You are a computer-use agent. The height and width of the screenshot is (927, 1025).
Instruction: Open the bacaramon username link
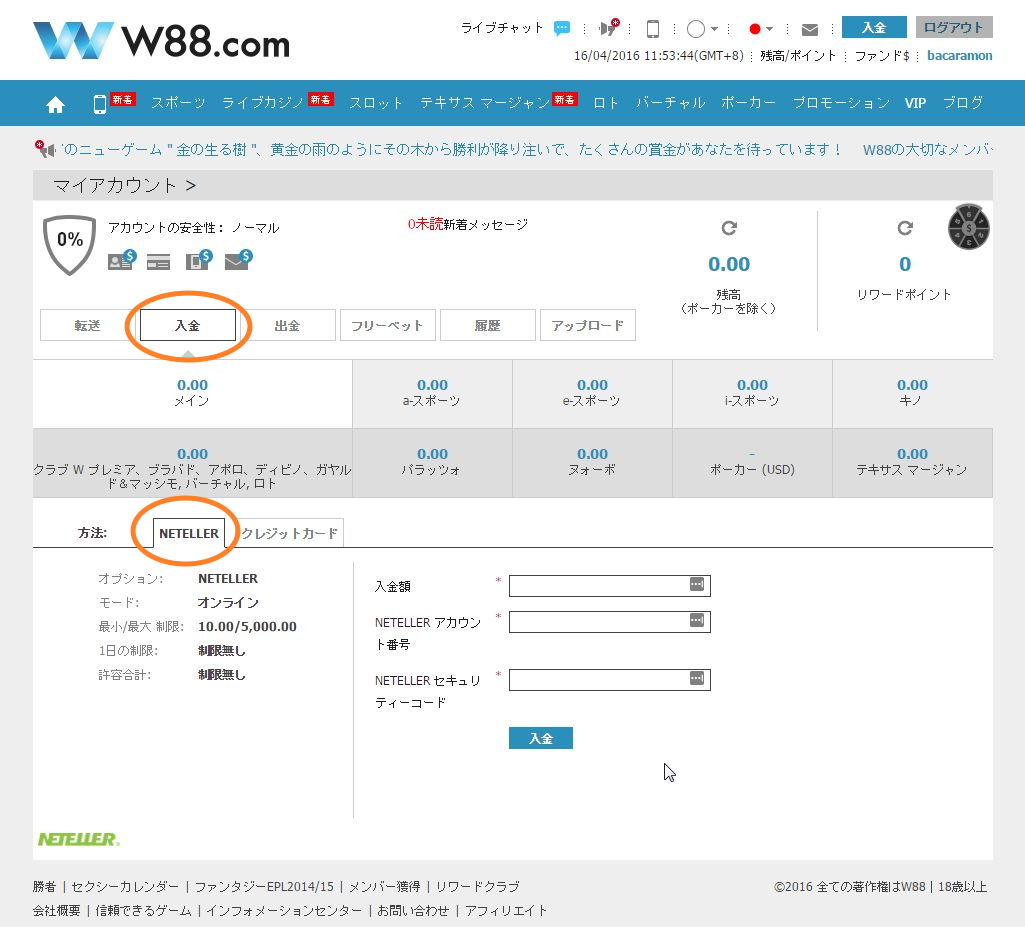pos(960,56)
